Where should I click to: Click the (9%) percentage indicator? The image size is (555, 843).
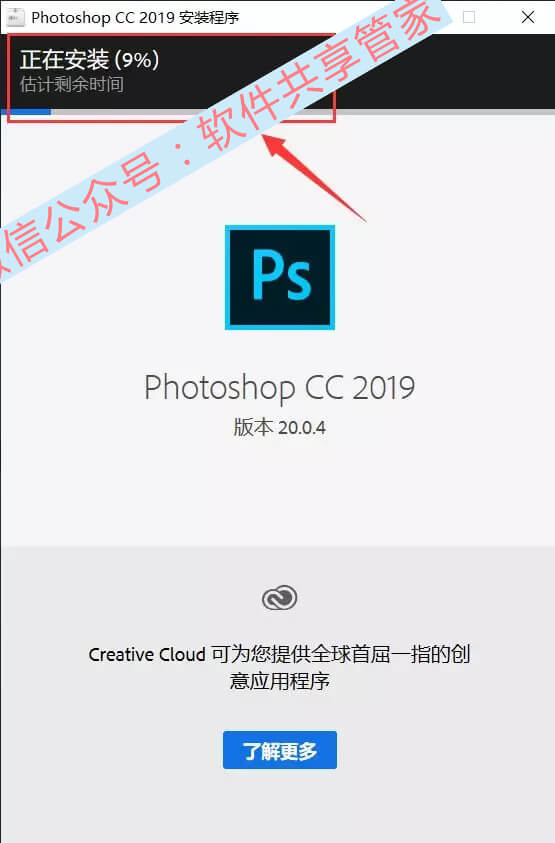[137, 60]
